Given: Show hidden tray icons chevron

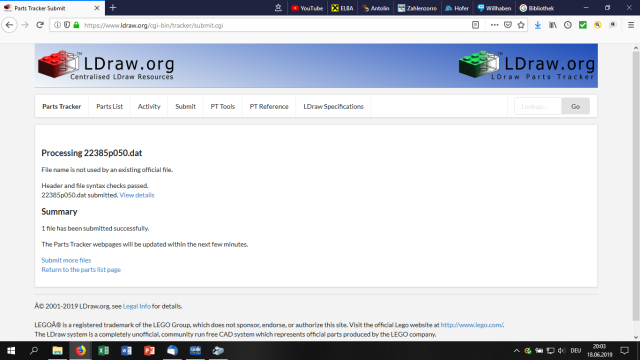Looking at the screenshot, I should tap(516, 351).
